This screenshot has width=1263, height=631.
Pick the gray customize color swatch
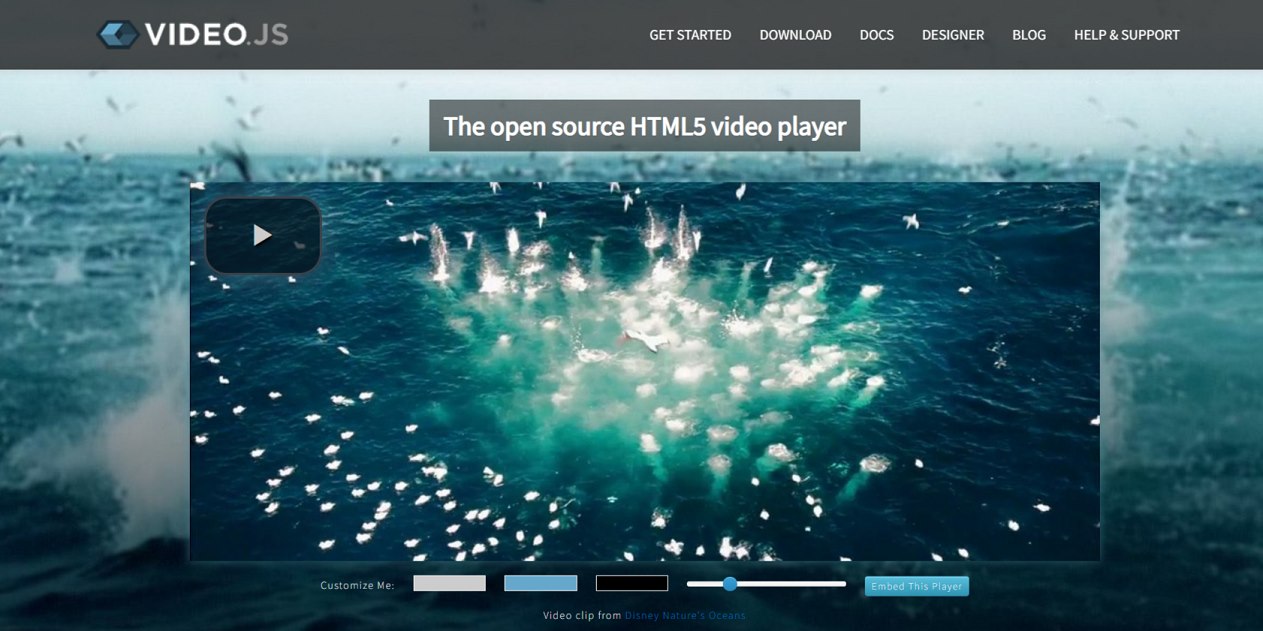click(449, 583)
